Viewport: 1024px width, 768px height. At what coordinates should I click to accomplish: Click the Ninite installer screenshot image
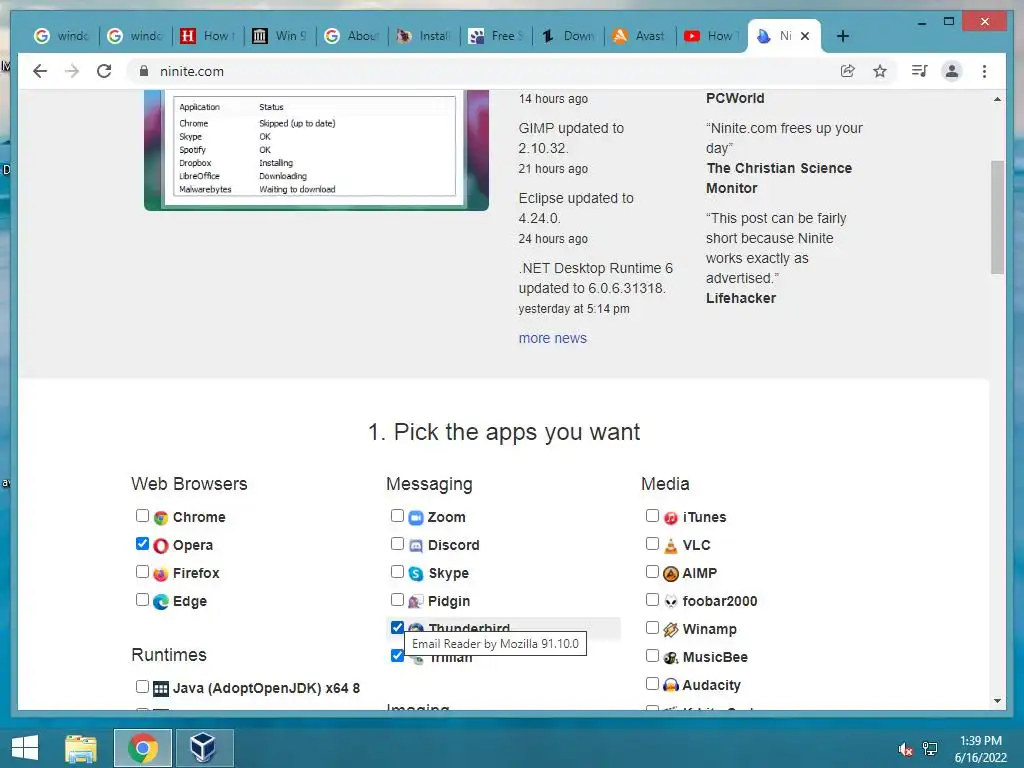(x=316, y=150)
